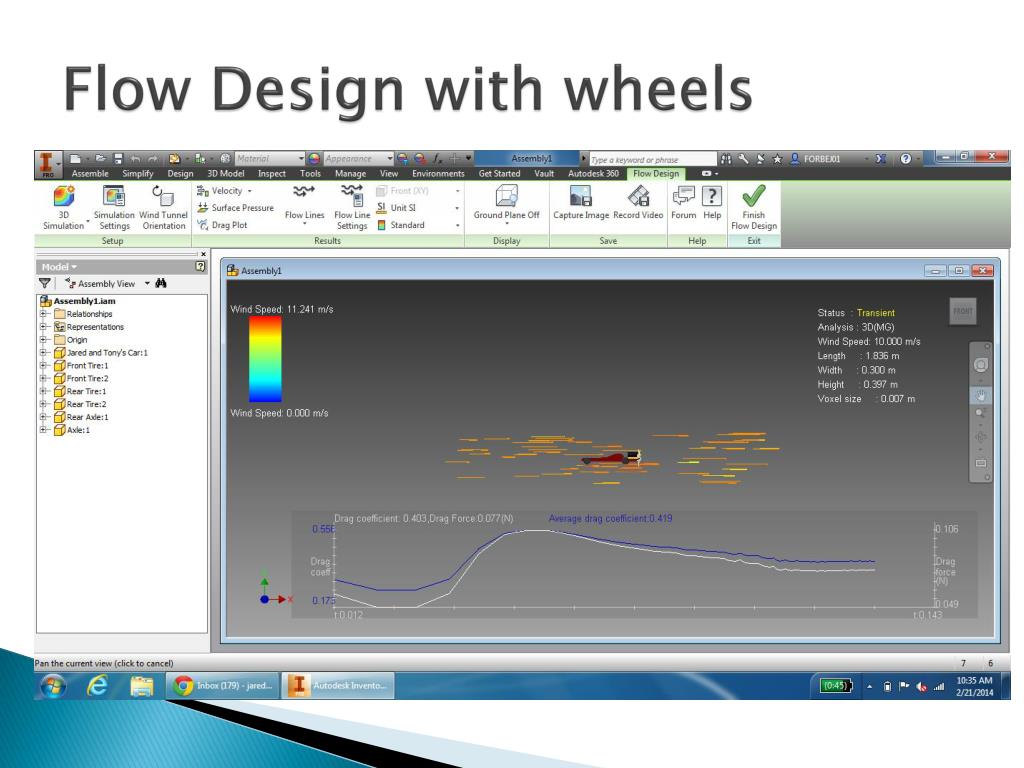The image size is (1024, 768).
Task: Click Record Video
Action: (638, 202)
